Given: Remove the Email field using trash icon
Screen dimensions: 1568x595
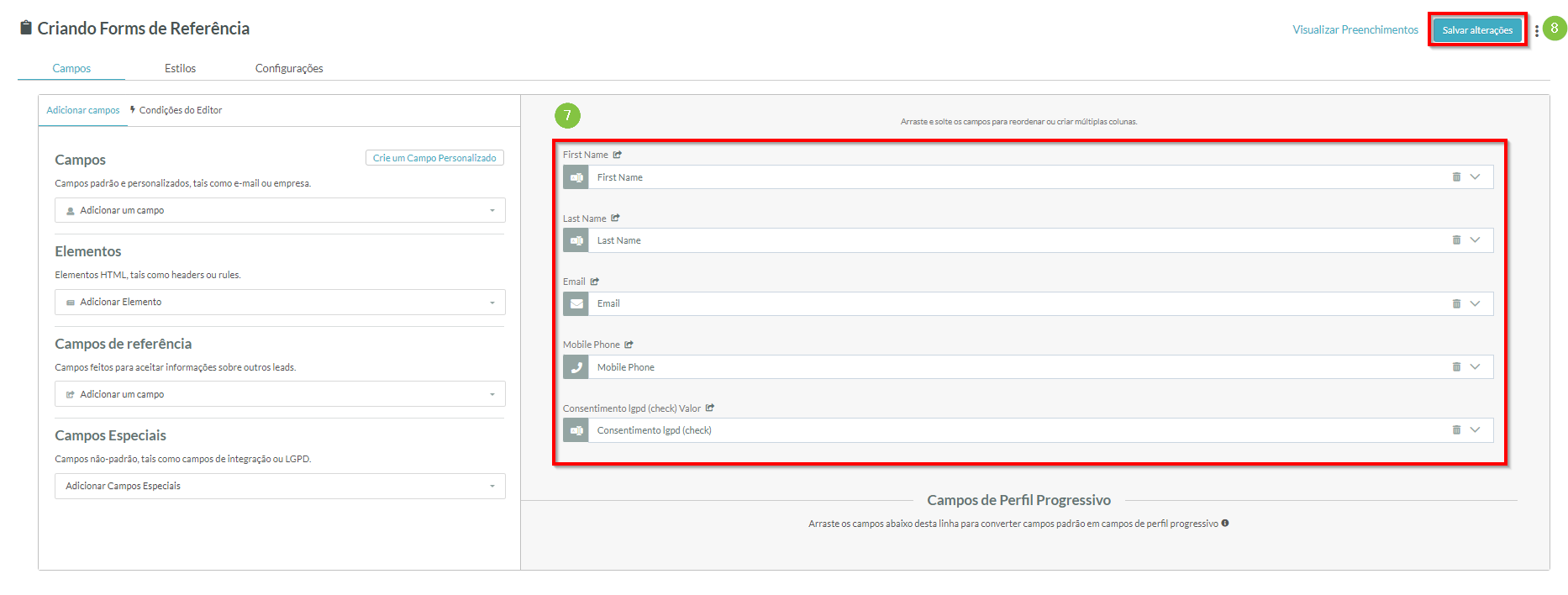Looking at the screenshot, I should click(x=1456, y=304).
